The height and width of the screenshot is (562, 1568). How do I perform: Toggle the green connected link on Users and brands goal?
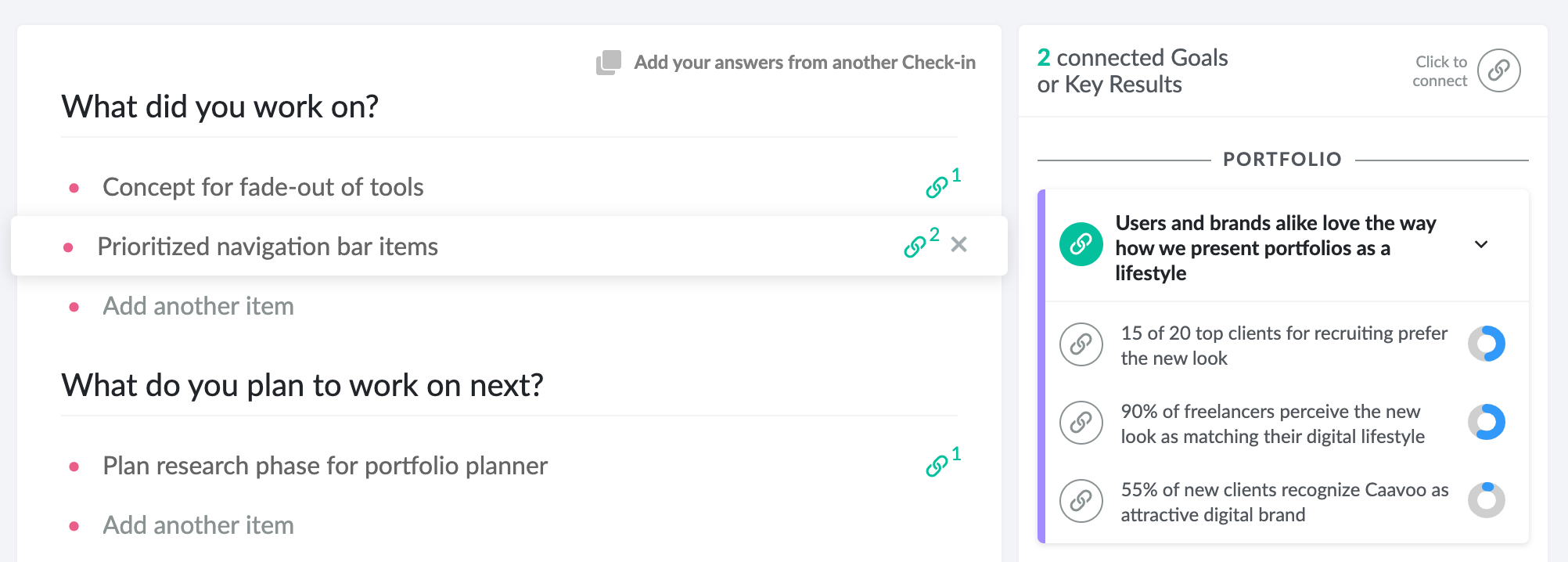coord(1081,244)
